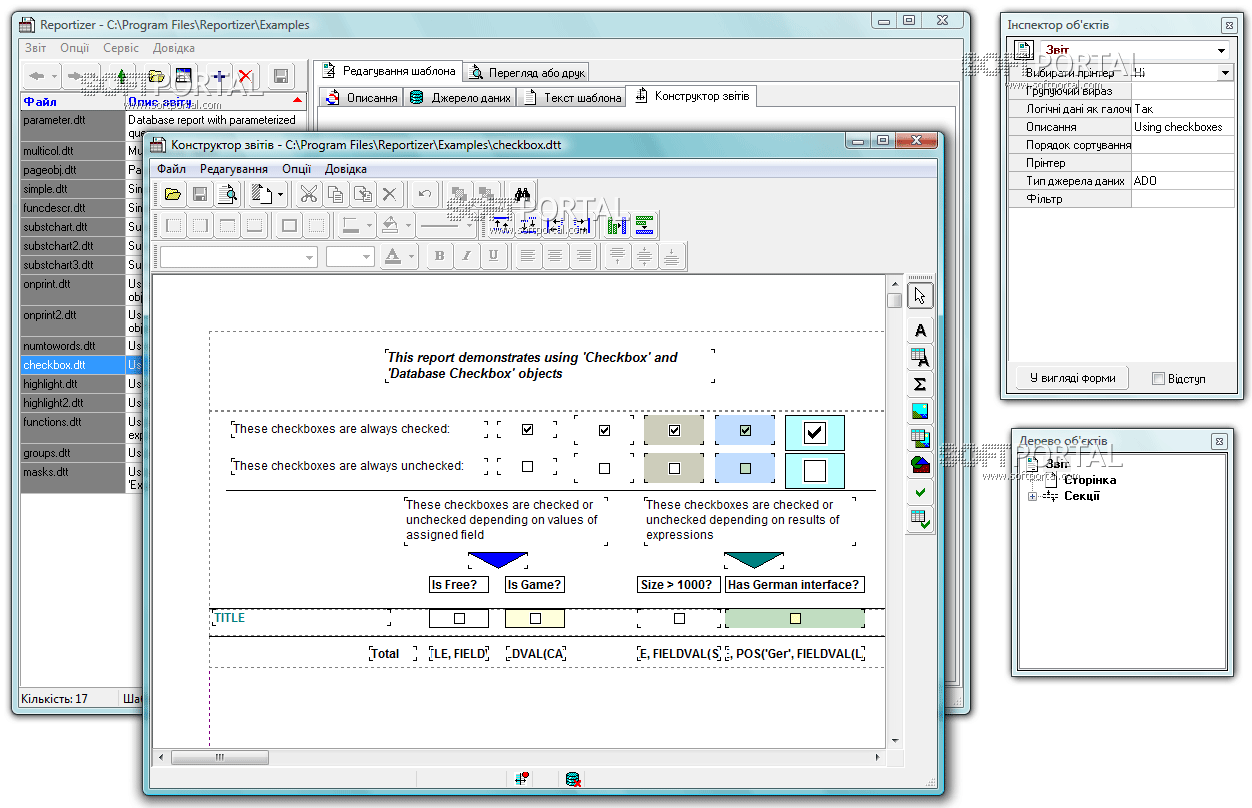
Task: Click the Файл column header in file list
Action: click(x=72, y=101)
